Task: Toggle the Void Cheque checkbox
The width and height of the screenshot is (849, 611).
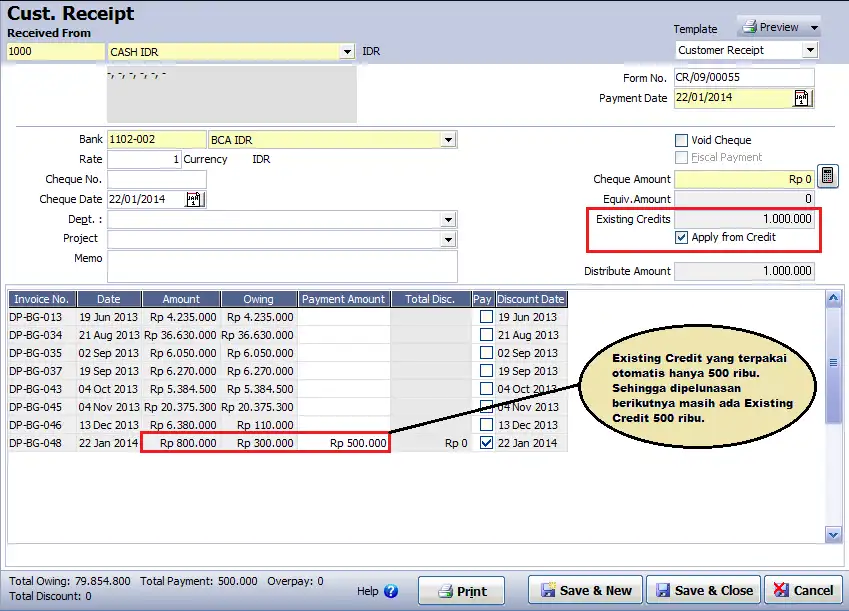Action: (x=681, y=140)
